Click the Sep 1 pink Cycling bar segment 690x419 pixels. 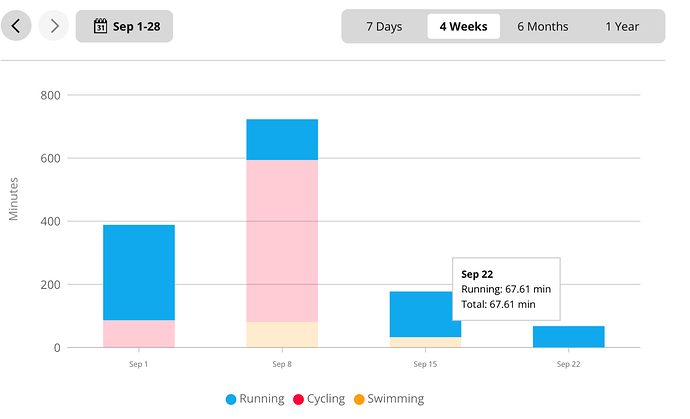click(x=139, y=334)
